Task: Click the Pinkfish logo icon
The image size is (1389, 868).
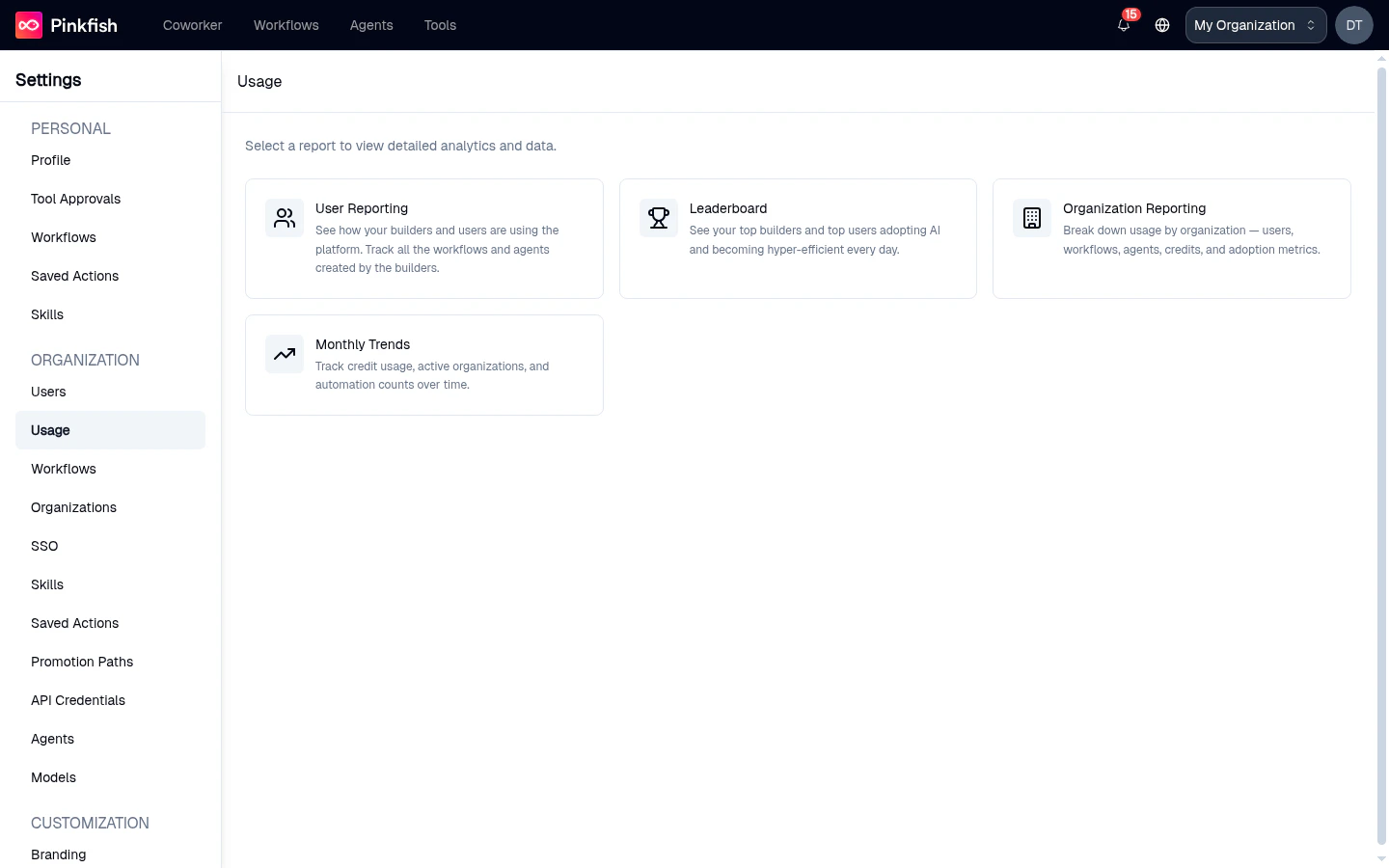Action: 28,25
